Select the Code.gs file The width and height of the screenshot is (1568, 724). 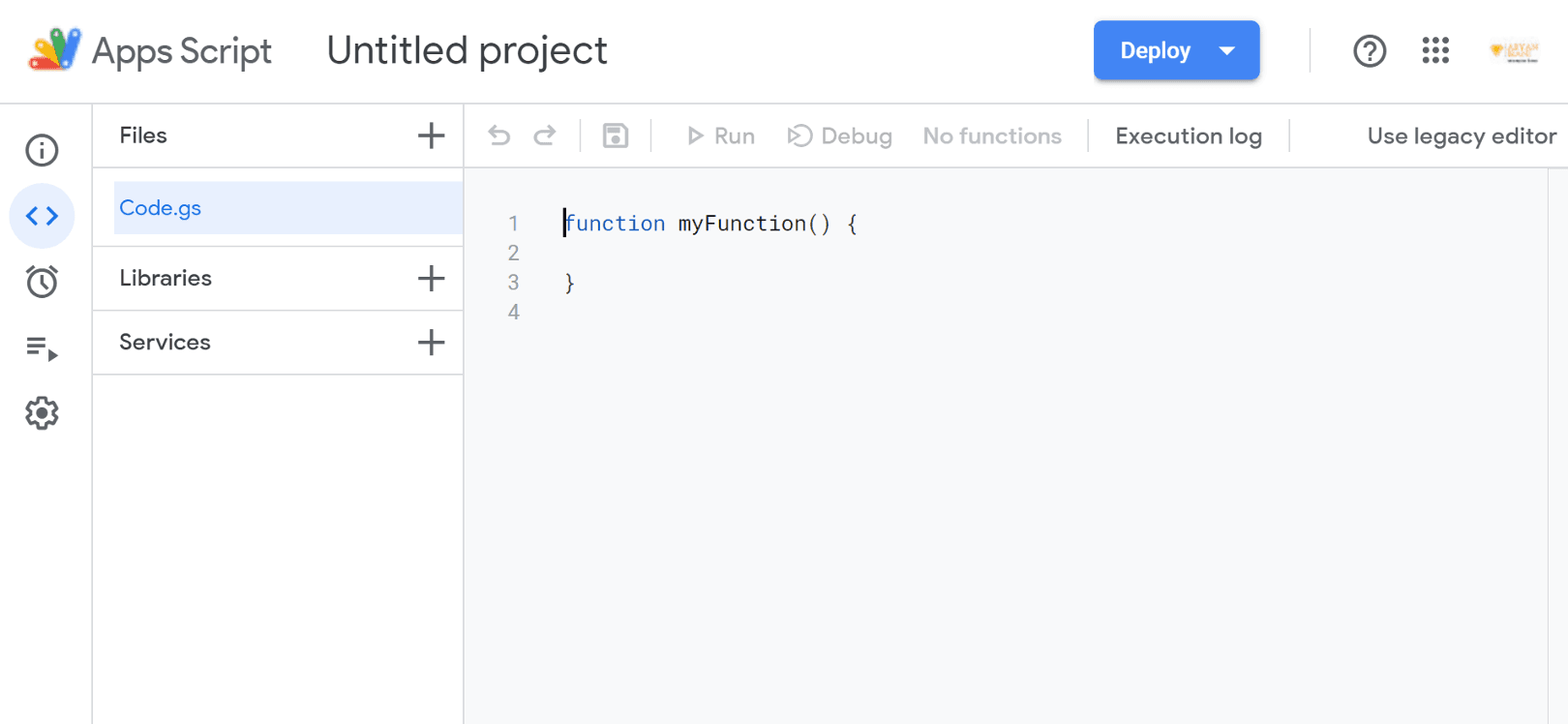[287, 208]
